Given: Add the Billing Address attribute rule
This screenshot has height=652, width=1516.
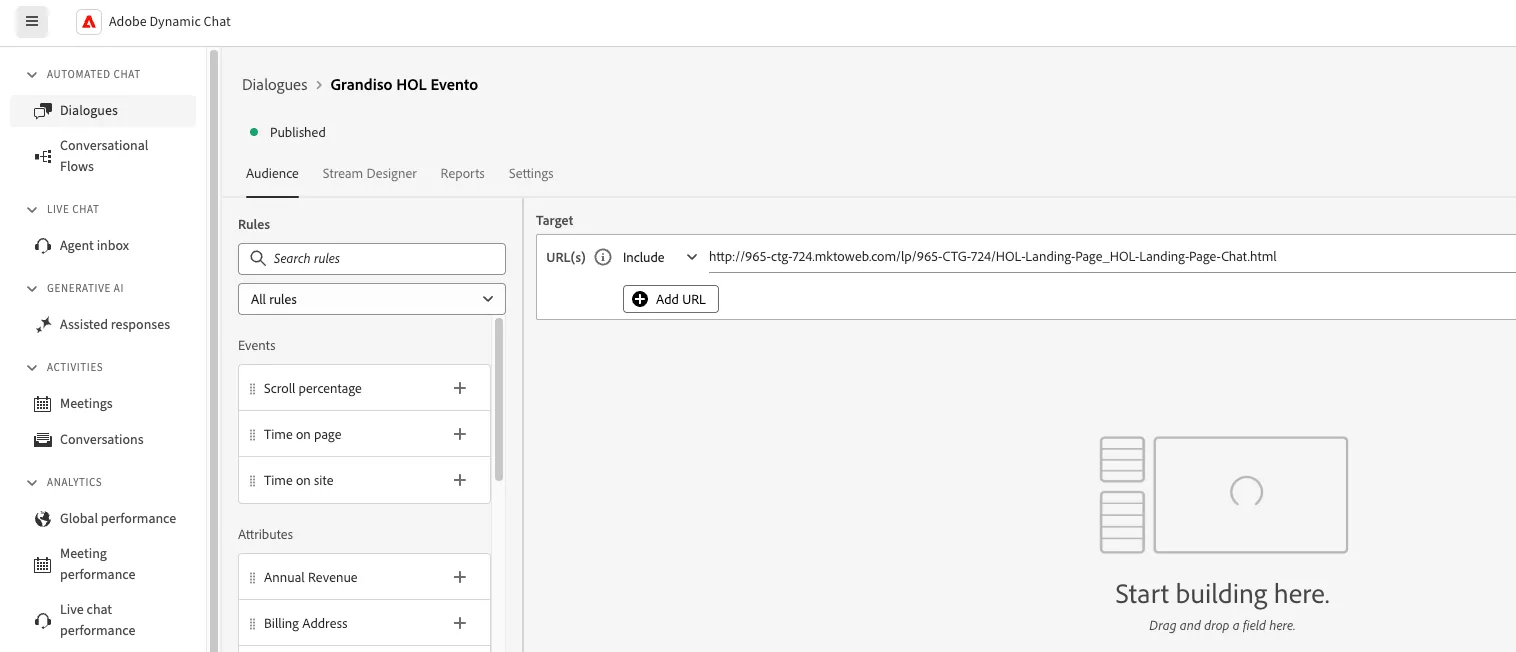Looking at the screenshot, I should 460,623.
